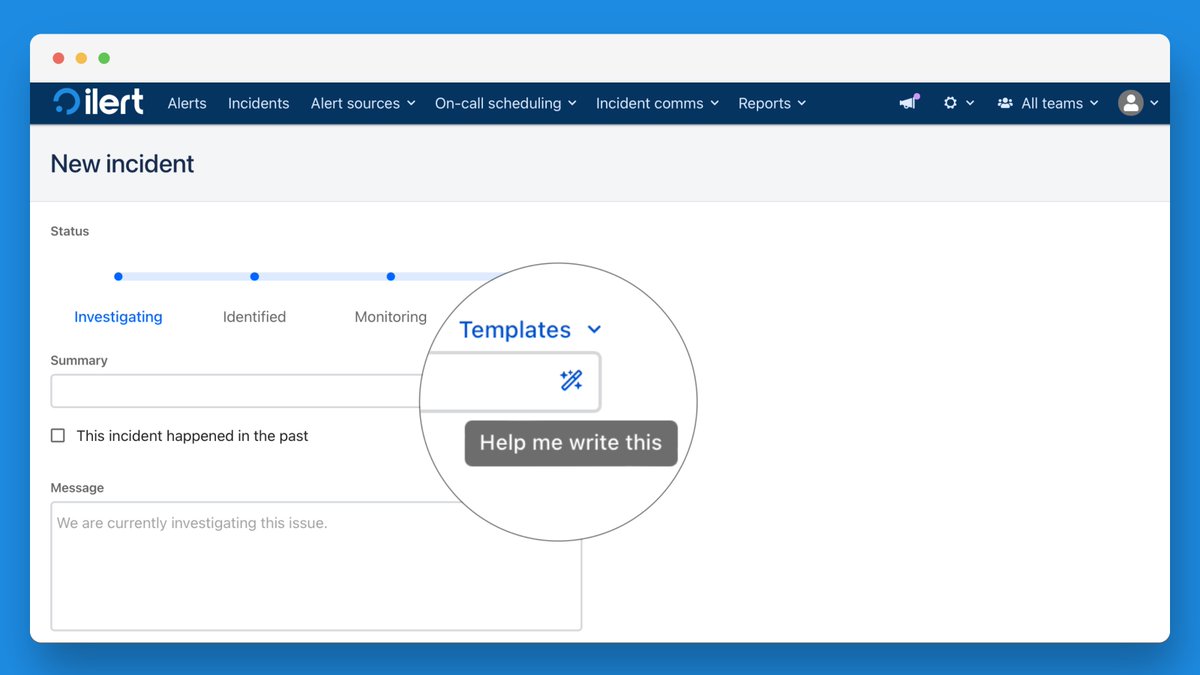This screenshot has height=675, width=1200.
Task: Click the Investigating status dot
Action: coord(118,276)
